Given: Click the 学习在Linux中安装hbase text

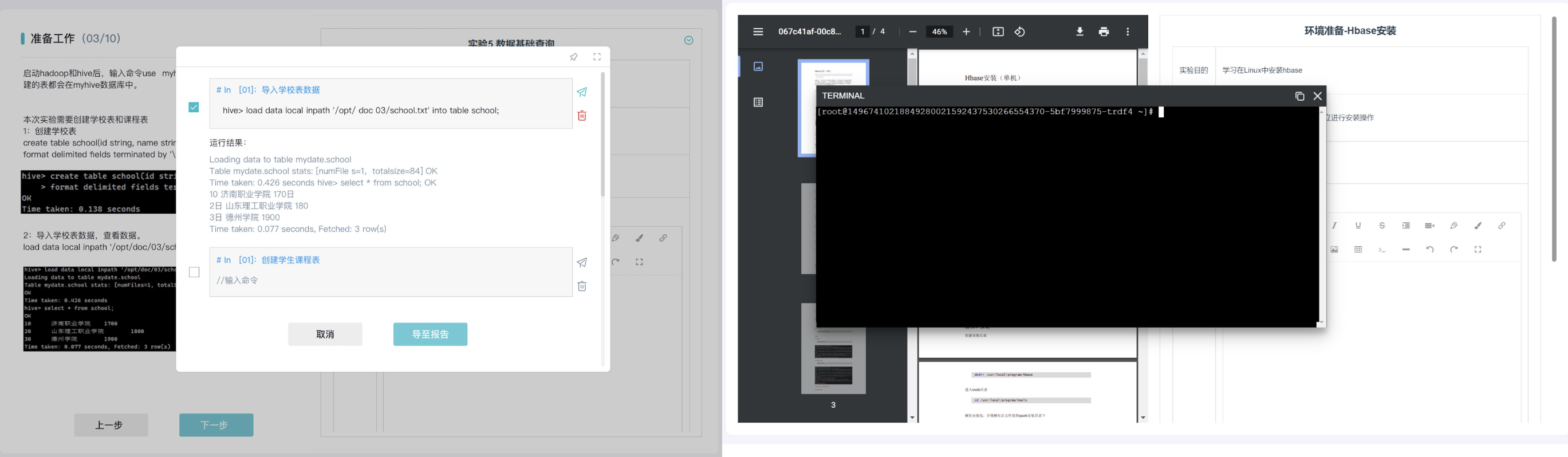Looking at the screenshot, I should [1262, 70].
